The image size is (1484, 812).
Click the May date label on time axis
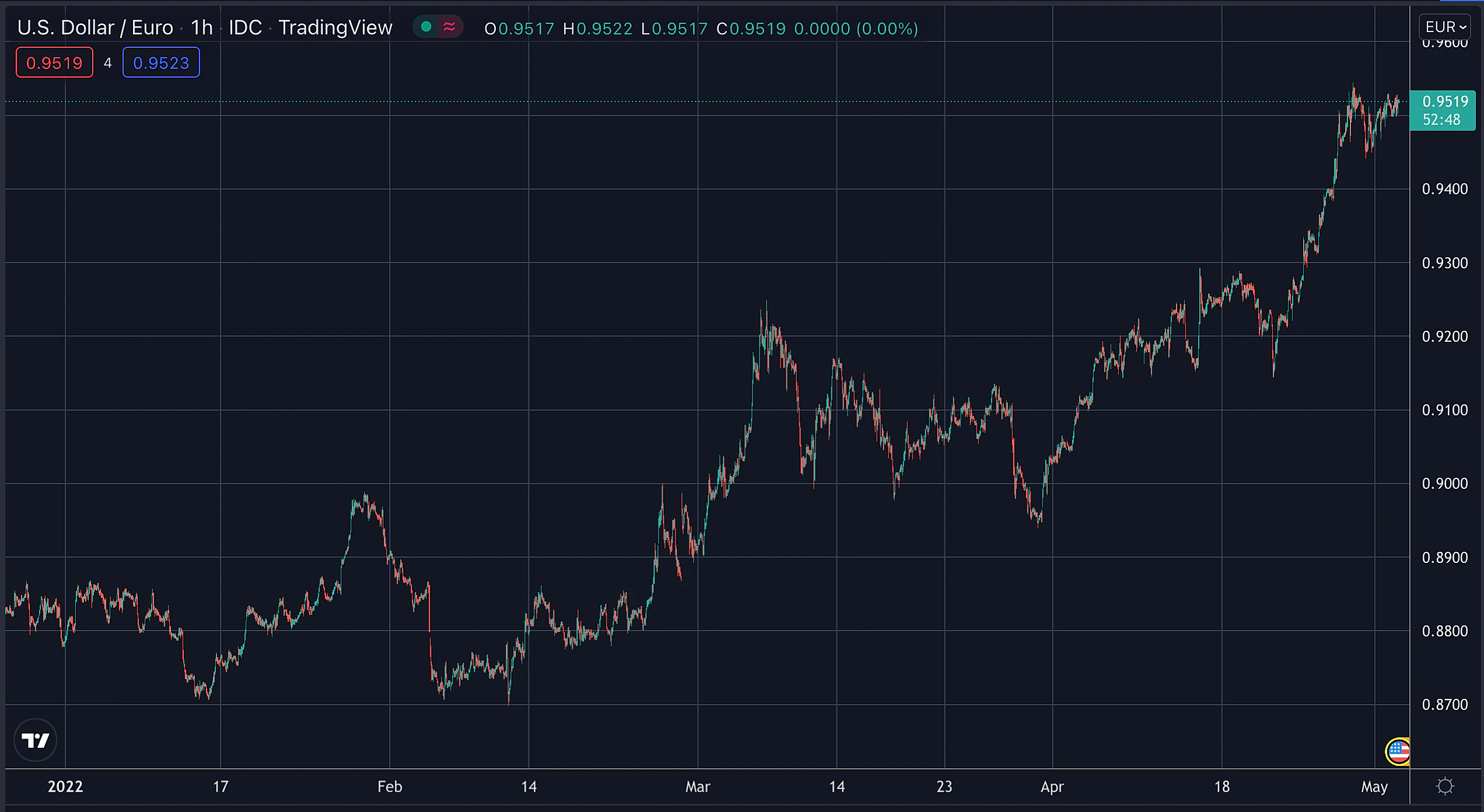[1374, 787]
